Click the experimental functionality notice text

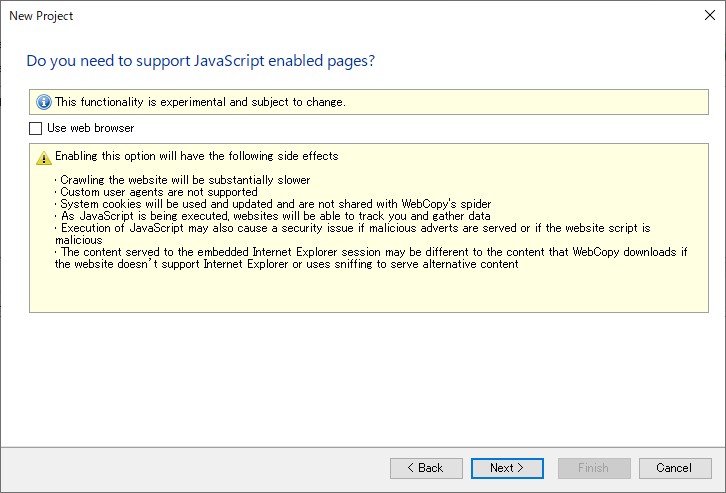pos(200,102)
